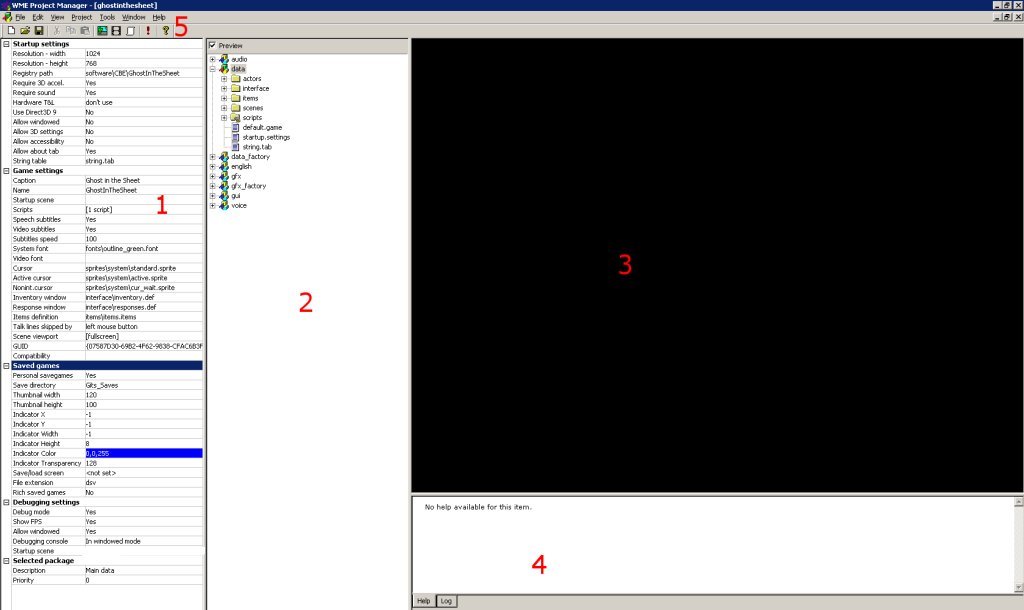Image resolution: width=1024 pixels, height=610 pixels.
Task: Expand the scenes folder
Action: (x=224, y=108)
